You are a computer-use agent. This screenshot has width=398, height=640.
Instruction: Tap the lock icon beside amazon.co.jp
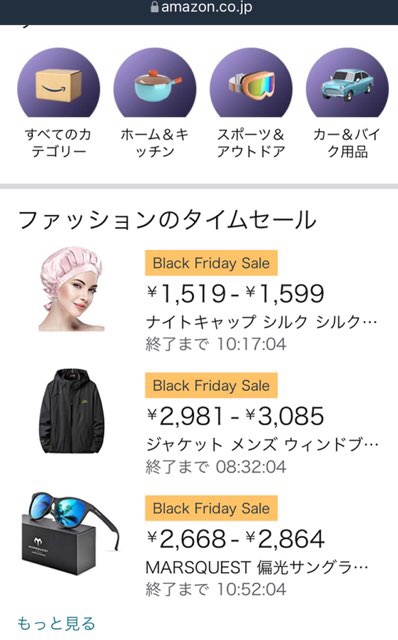[154, 7]
